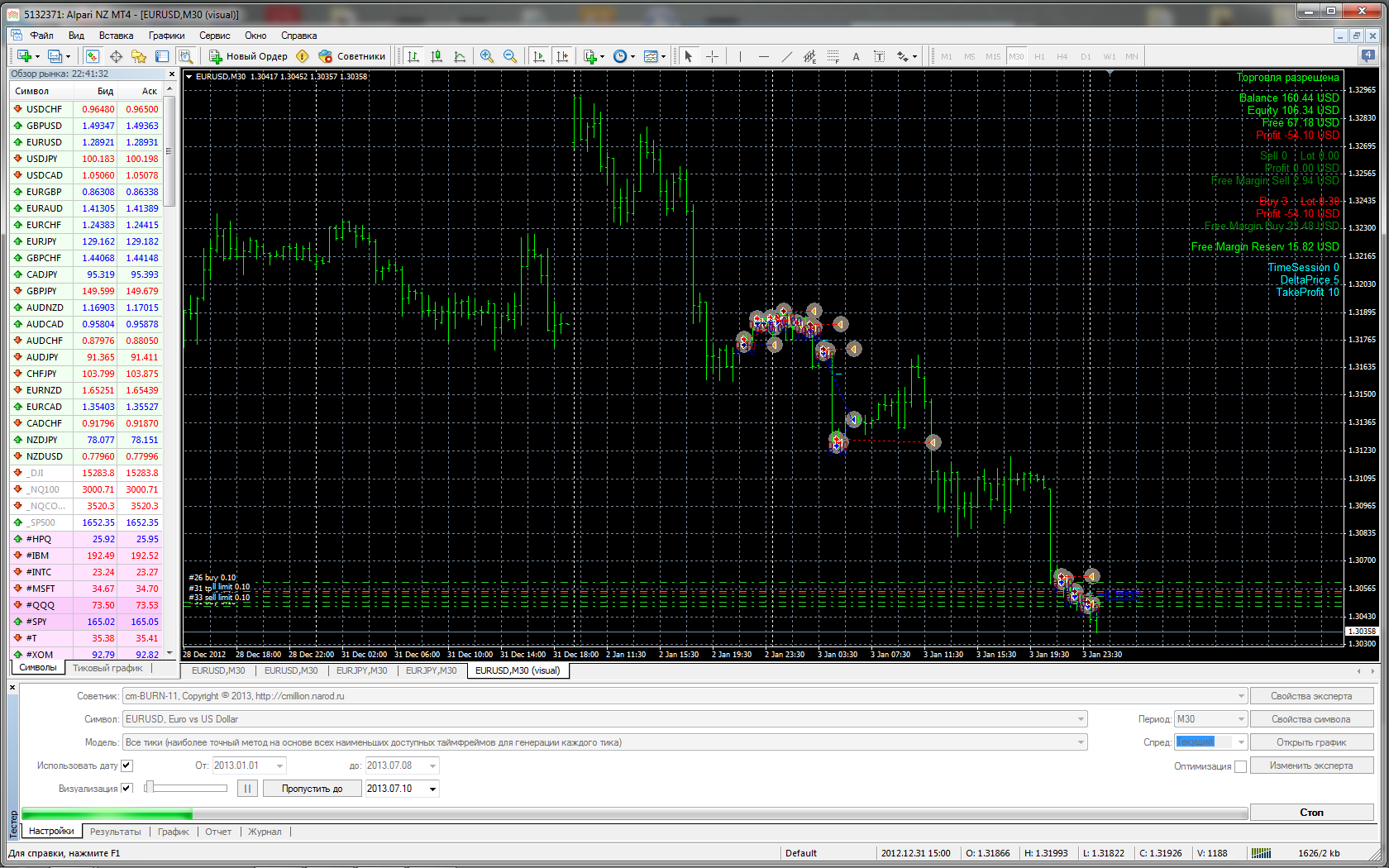Select the trendline drawing tool
This screenshot has height=868, width=1389.
tap(786, 56)
